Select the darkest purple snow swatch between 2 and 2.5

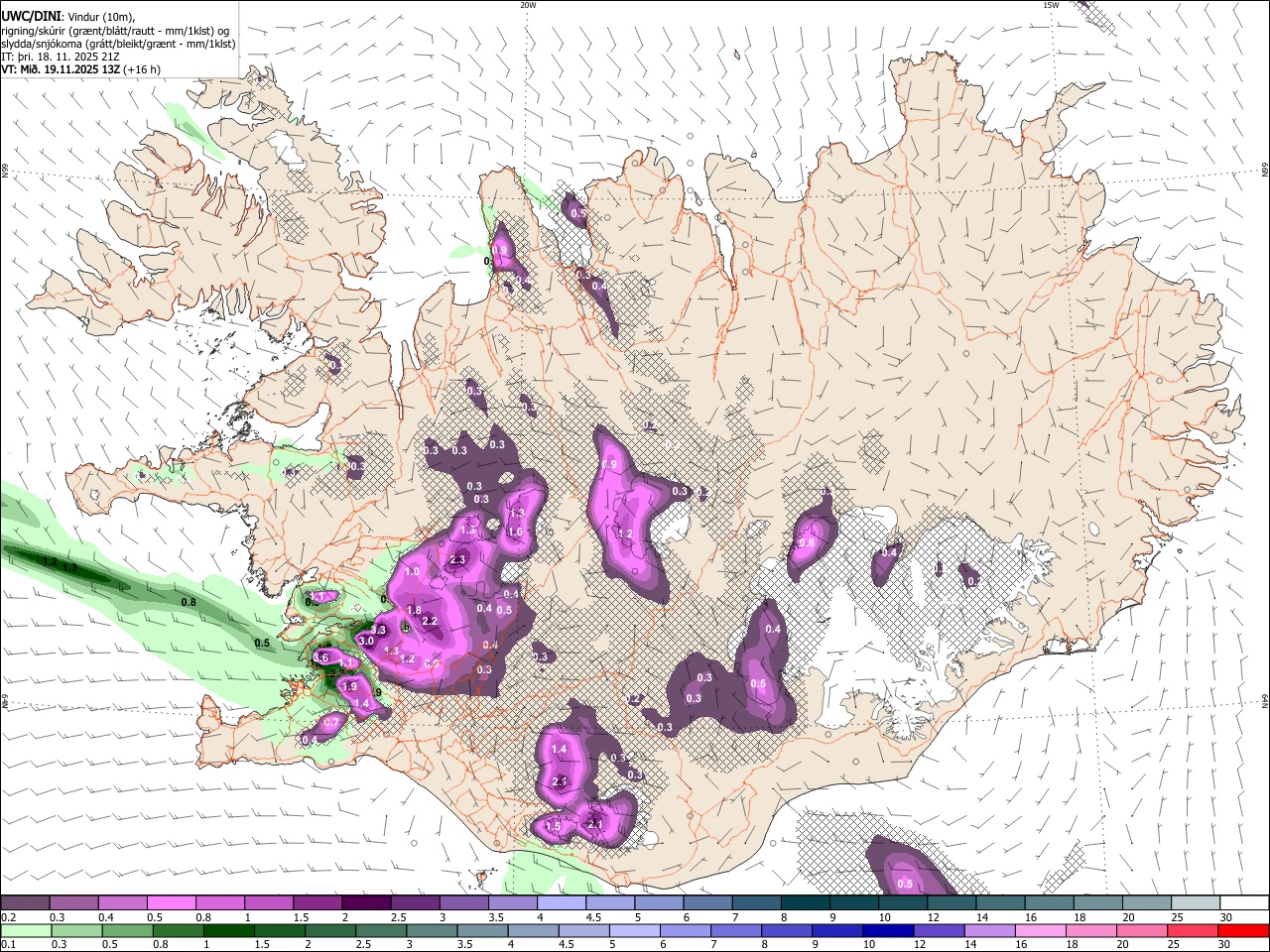(366, 903)
